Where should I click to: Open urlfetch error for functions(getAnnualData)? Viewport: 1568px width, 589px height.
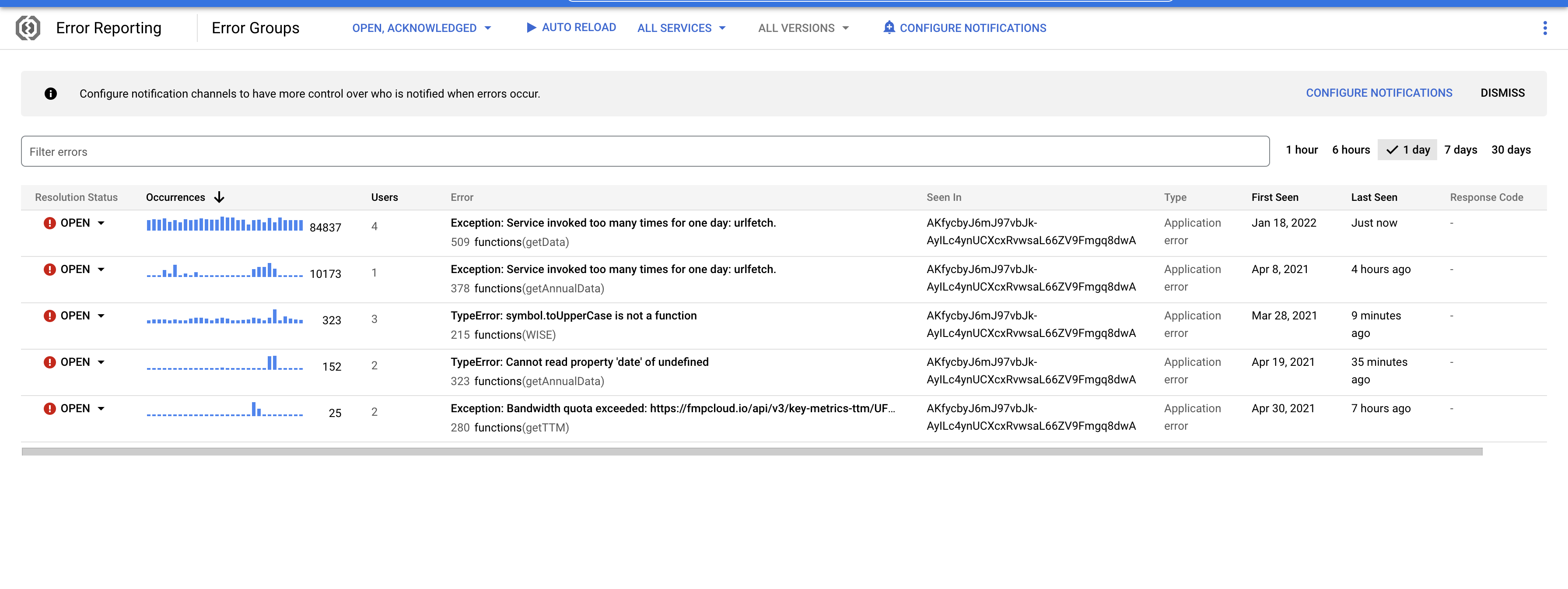pos(613,269)
